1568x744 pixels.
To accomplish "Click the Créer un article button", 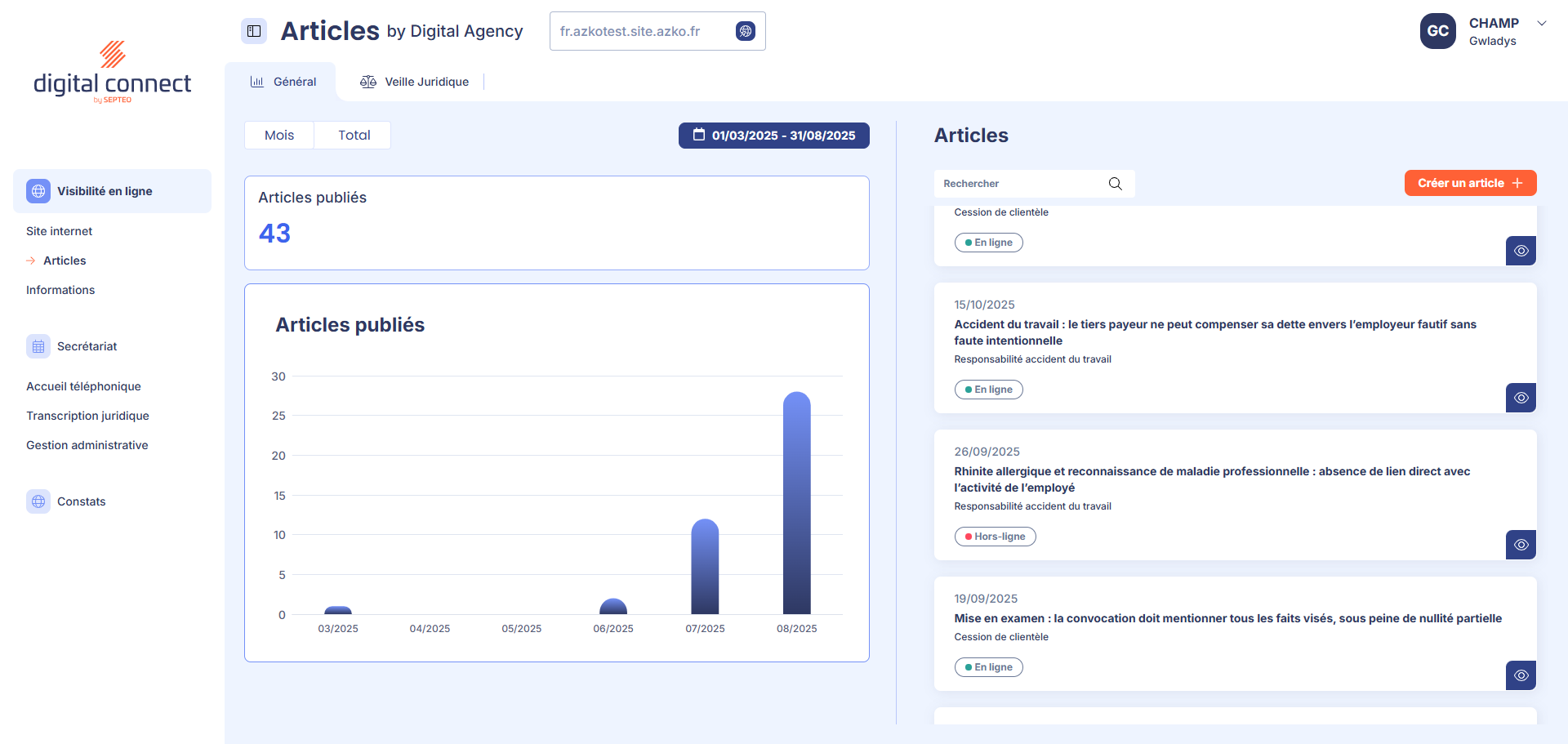I will coord(1470,183).
